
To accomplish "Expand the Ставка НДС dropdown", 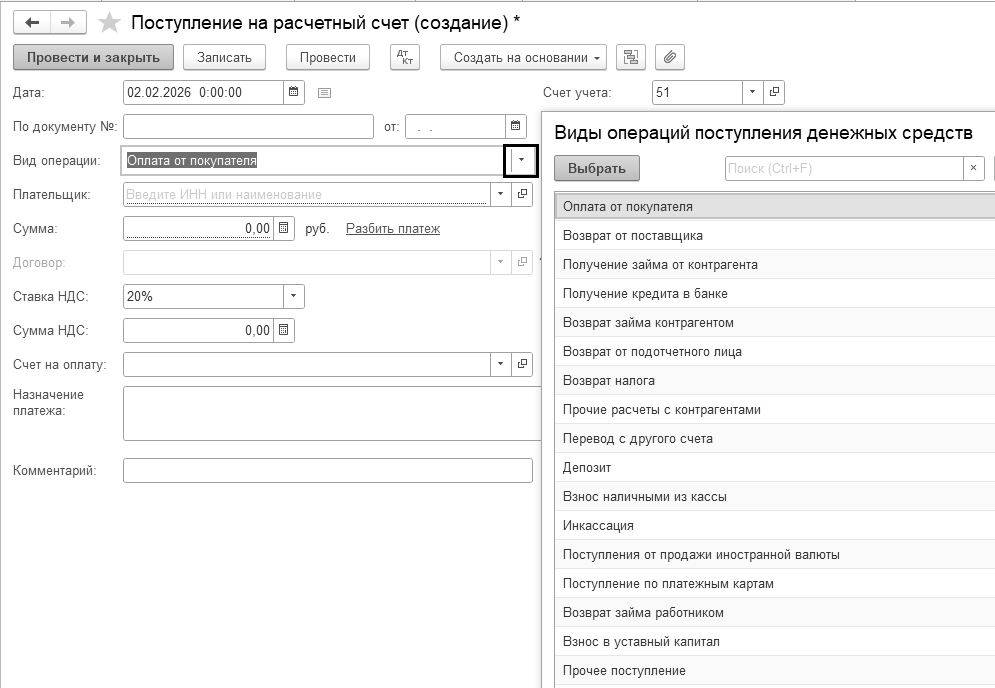I will 293,296.
